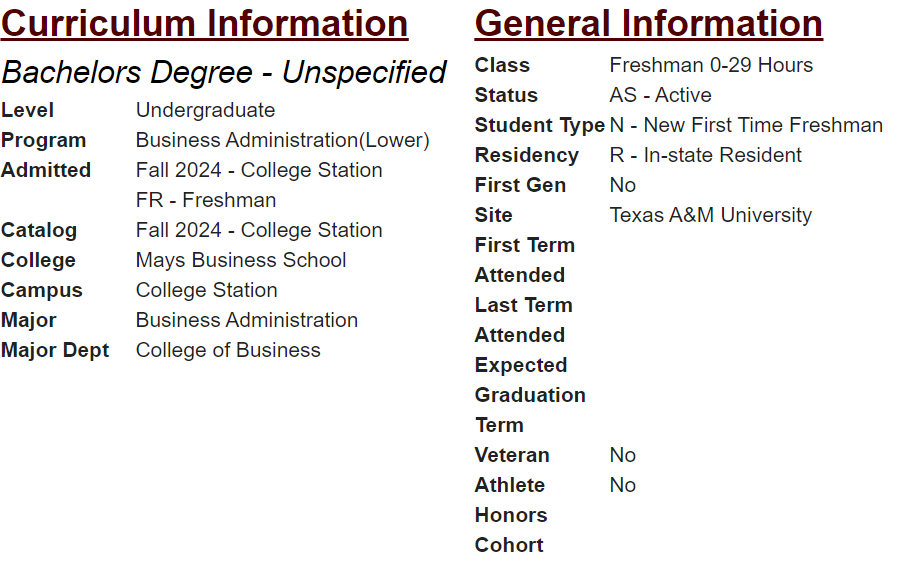Select the Undergraduate level value
This screenshot has width=909, height=582.
[x=205, y=110]
